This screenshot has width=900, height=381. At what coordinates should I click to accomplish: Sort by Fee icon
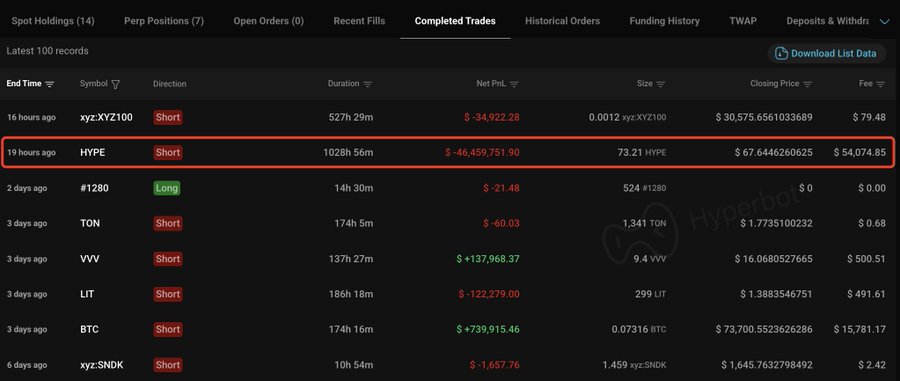tap(881, 84)
